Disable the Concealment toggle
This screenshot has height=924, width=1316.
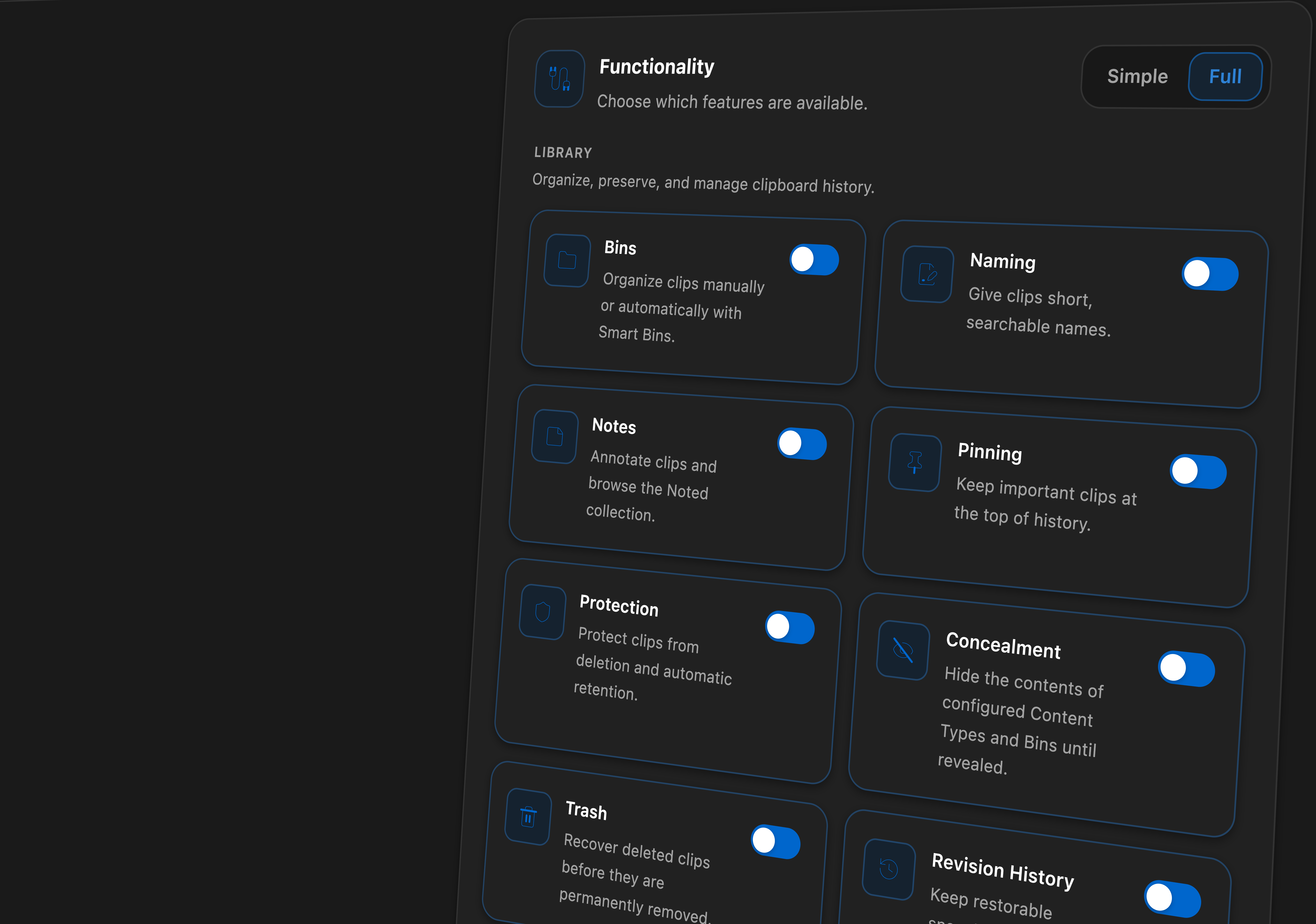1186,668
